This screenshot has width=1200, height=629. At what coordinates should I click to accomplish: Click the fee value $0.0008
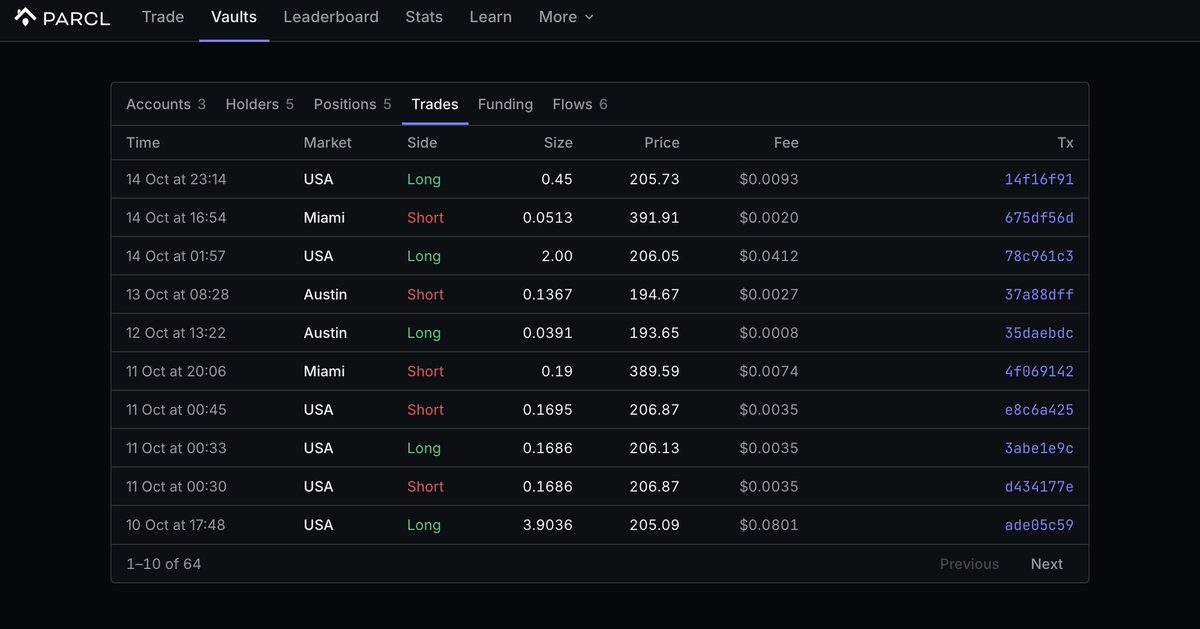click(x=769, y=333)
